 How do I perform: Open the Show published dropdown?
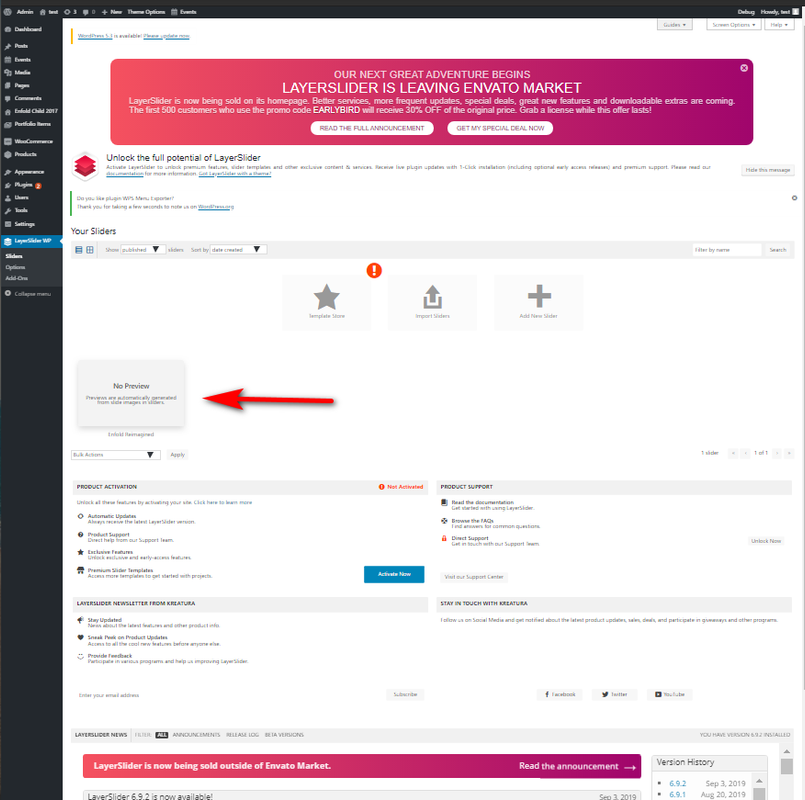tap(142, 250)
